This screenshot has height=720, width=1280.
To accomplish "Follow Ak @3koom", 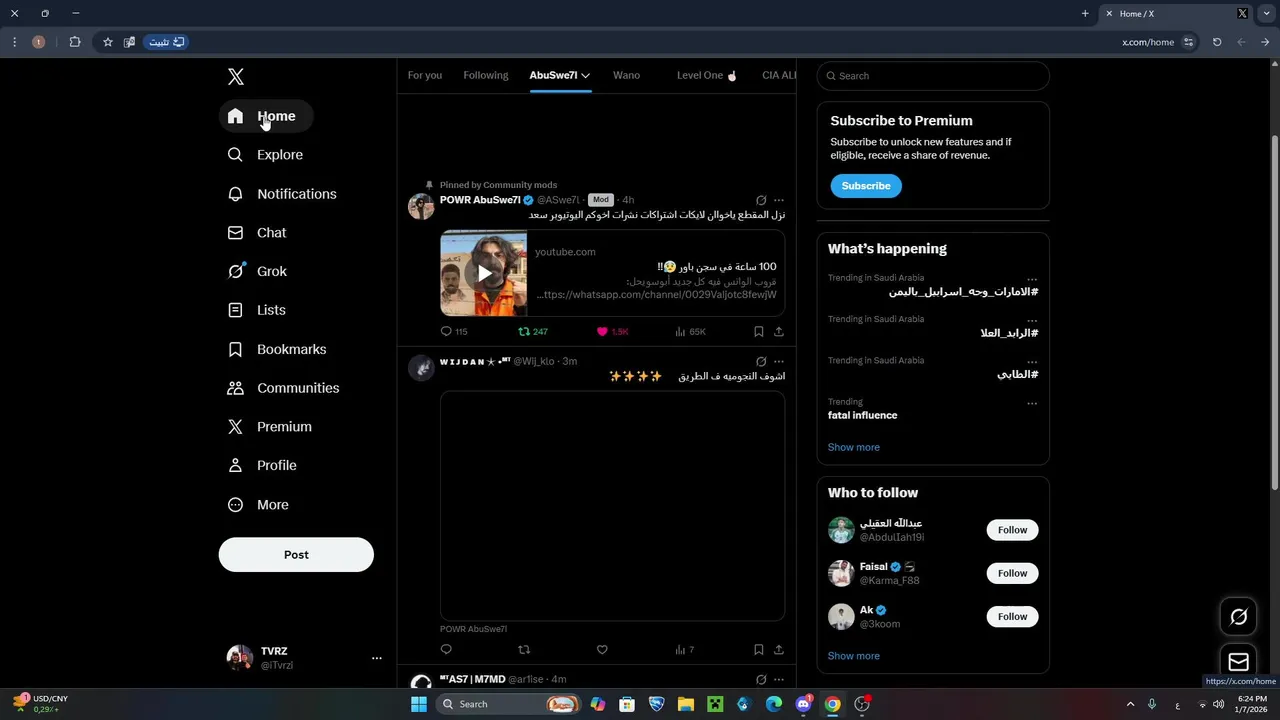I will click(1012, 617).
